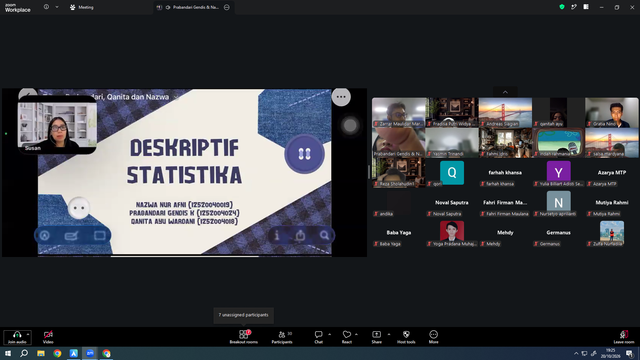Select Fahmi Idris video tile
Screen dimensions: 640x360
(x=505, y=142)
